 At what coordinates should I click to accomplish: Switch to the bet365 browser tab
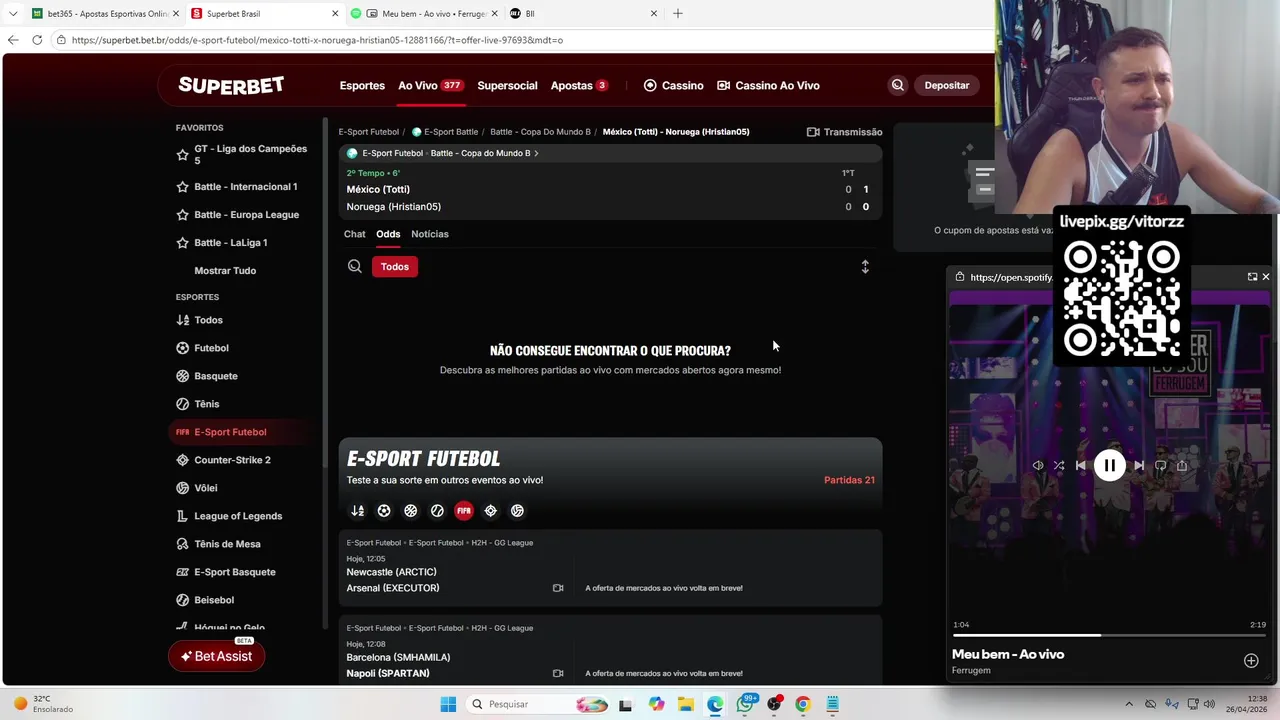pos(104,14)
